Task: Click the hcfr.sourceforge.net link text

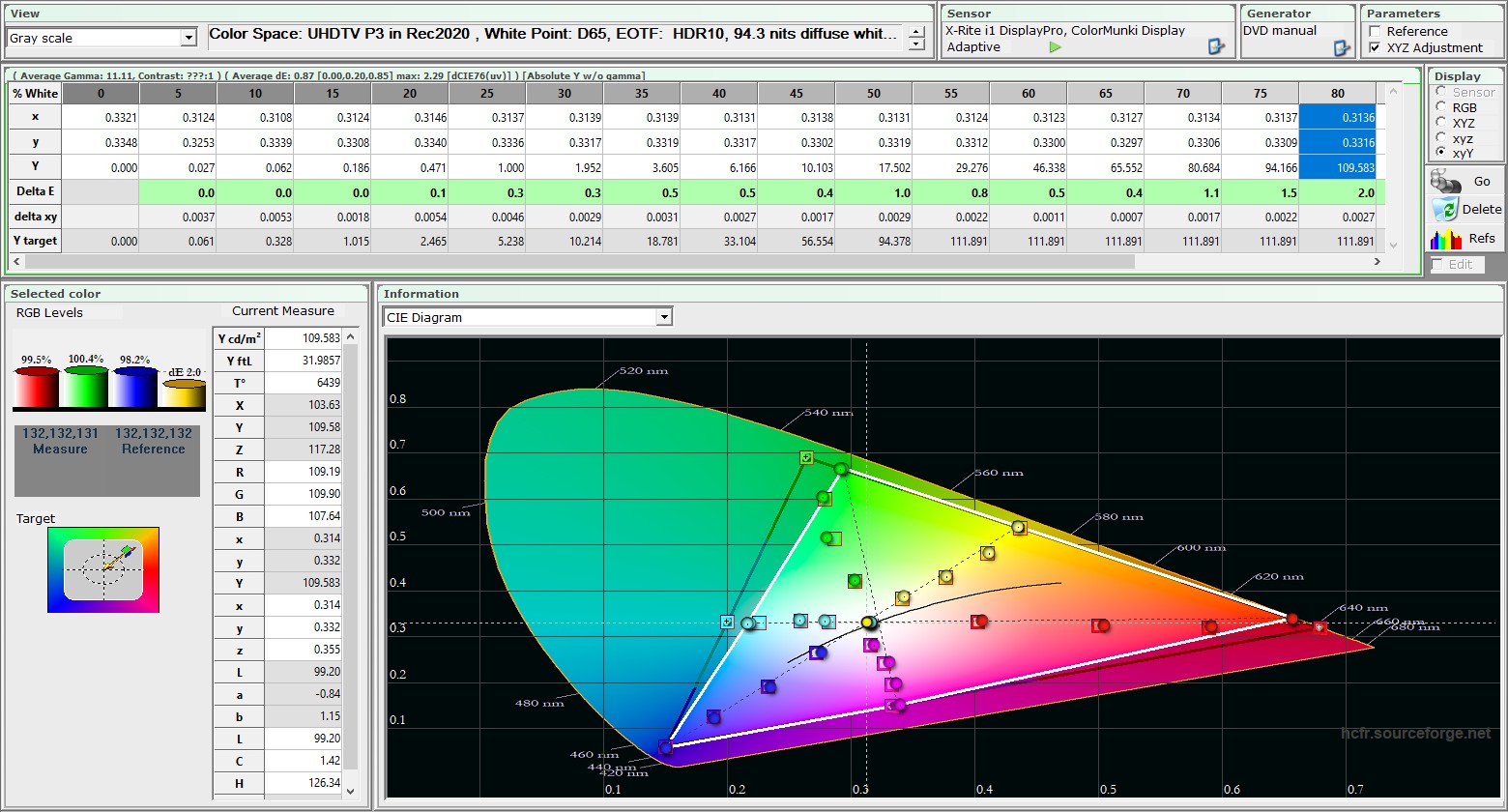Action: pyautogui.click(x=1415, y=734)
